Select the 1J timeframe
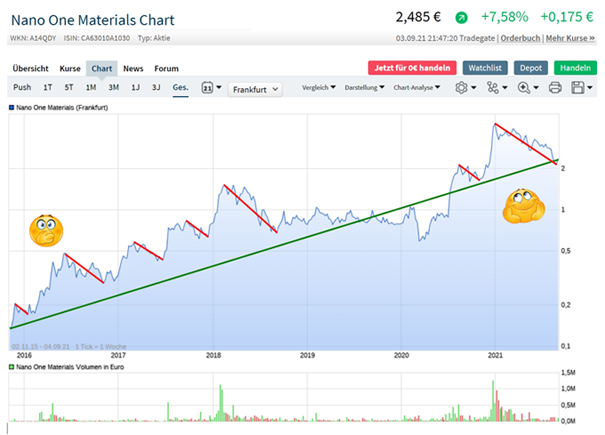605x435 pixels. pyautogui.click(x=135, y=88)
